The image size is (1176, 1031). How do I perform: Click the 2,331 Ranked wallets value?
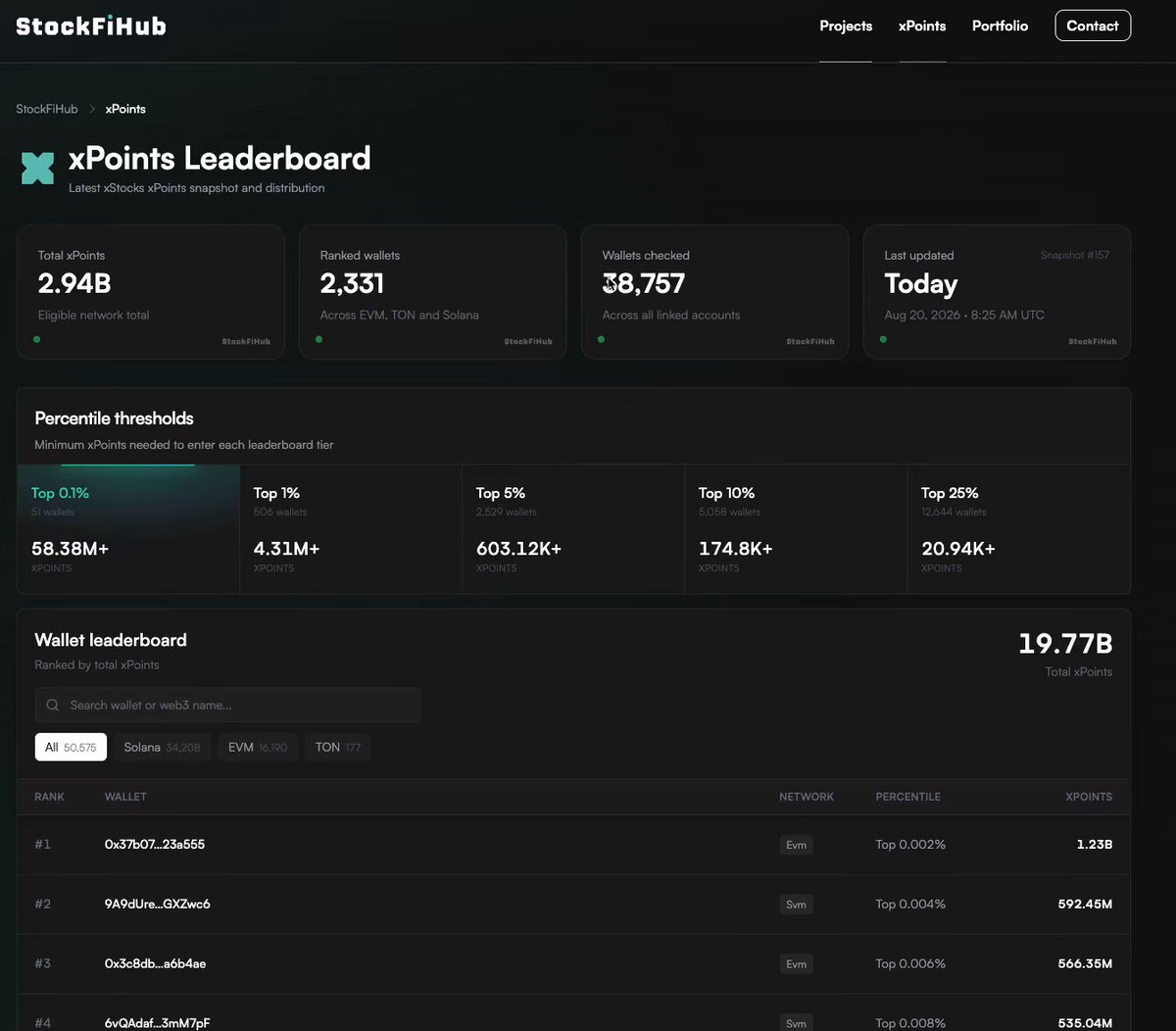[352, 283]
